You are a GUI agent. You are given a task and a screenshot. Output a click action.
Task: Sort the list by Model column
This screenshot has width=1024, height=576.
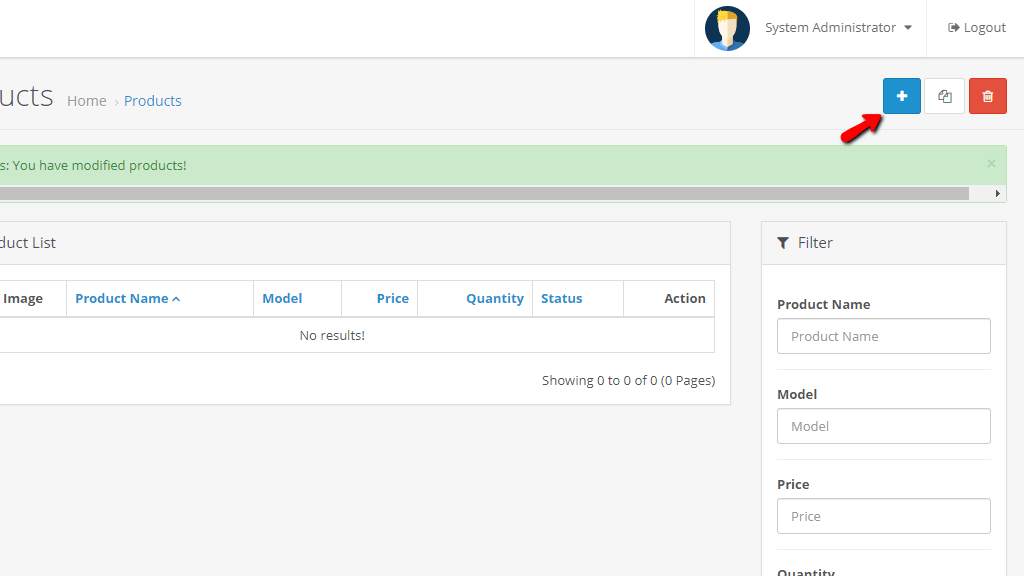pyautogui.click(x=282, y=298)
